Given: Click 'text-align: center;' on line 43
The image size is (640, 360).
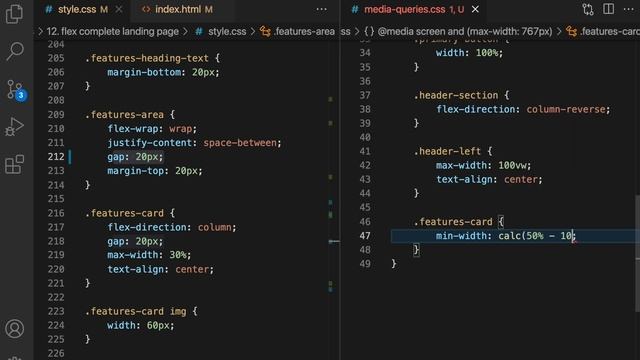Looking at the screenshot, I should [x=489, y=180].
